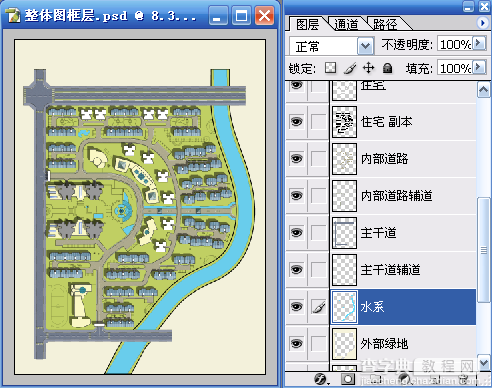Click the brush indicator beside the 水系 layer
The height and width of the screenshot is (388, 492).
coord(319,307)
